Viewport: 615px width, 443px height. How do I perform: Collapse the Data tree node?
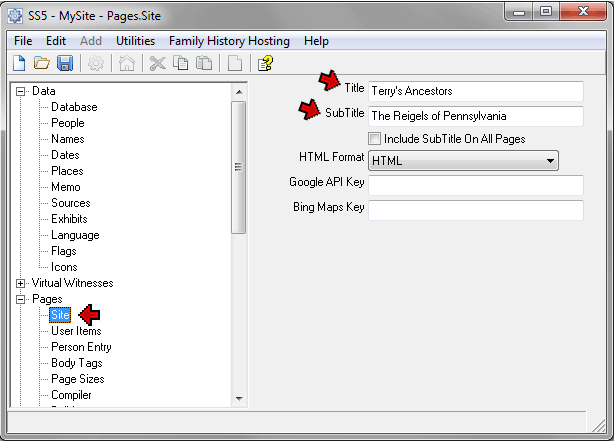pyautogui.click(x=21, y=91)
